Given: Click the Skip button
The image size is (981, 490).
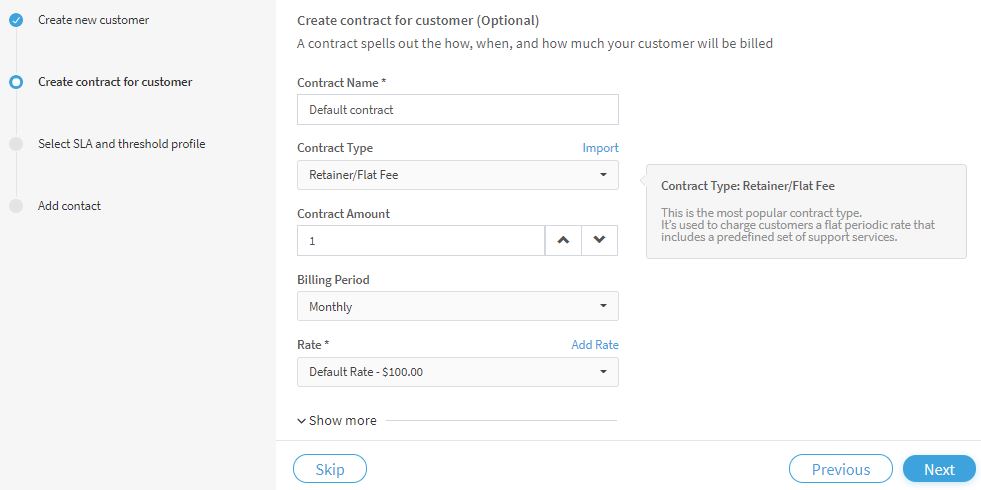Looking at the screenshot, I should (330, 469).
